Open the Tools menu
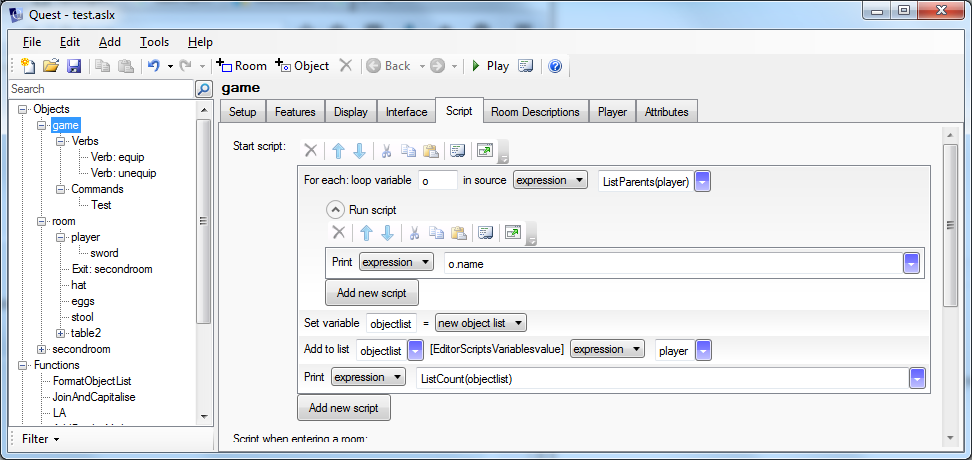This screenshot has height=460, width=972. (154, 42)
